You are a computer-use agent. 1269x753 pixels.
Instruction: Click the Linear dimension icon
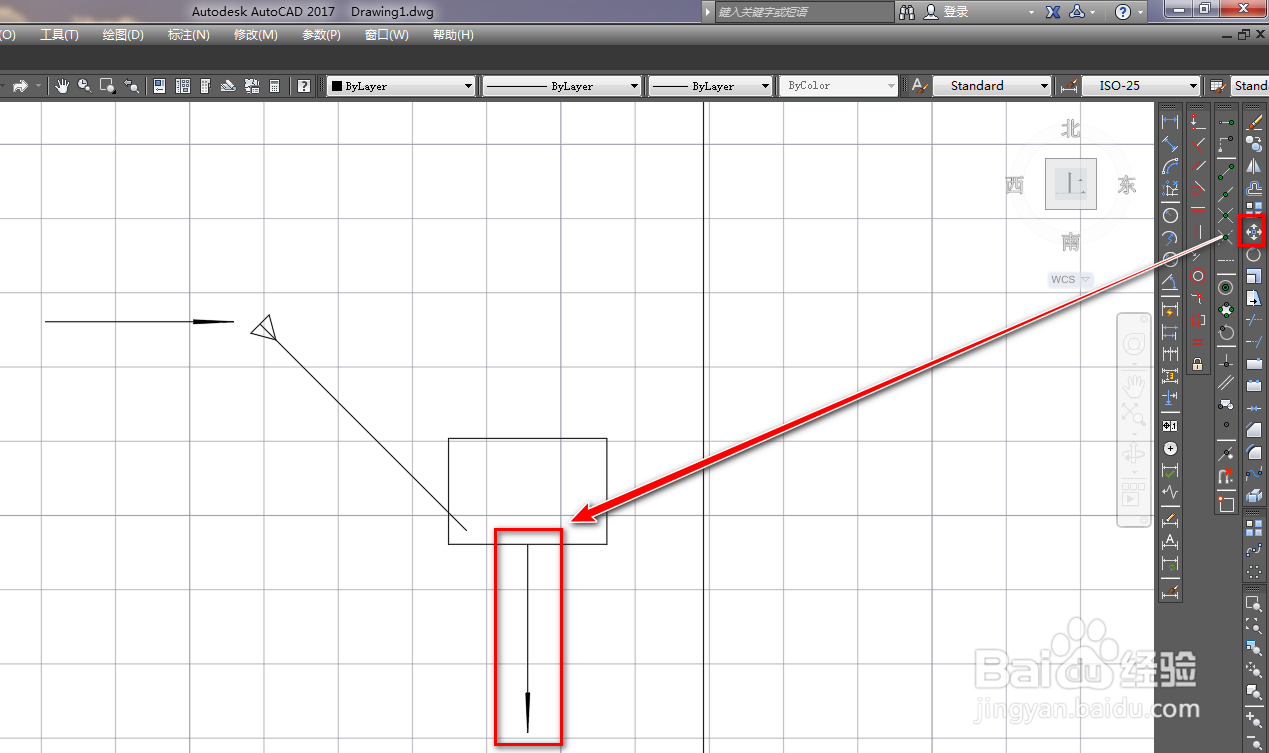click(x=1170, y=120)
